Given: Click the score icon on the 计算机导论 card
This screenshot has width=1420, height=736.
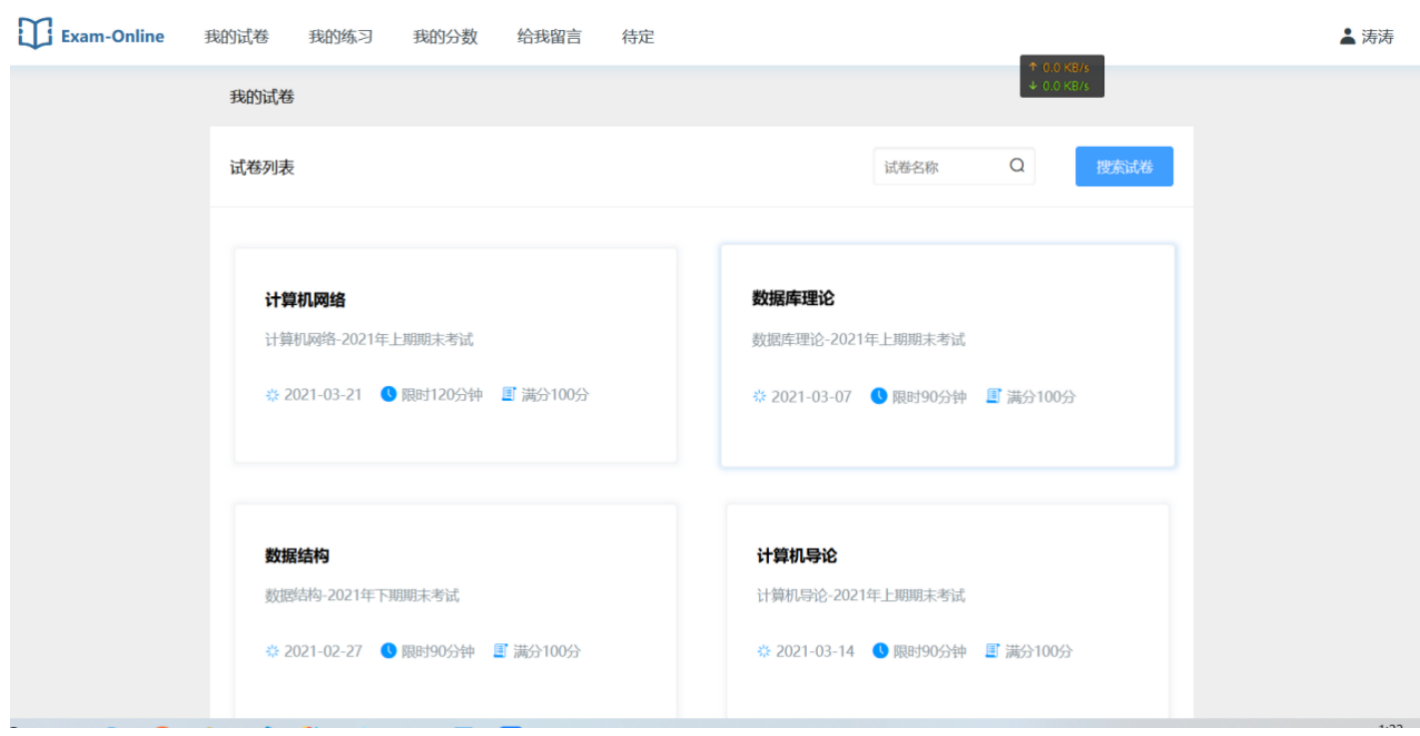Looking at the screenshot, I should [x=993, y=651].
